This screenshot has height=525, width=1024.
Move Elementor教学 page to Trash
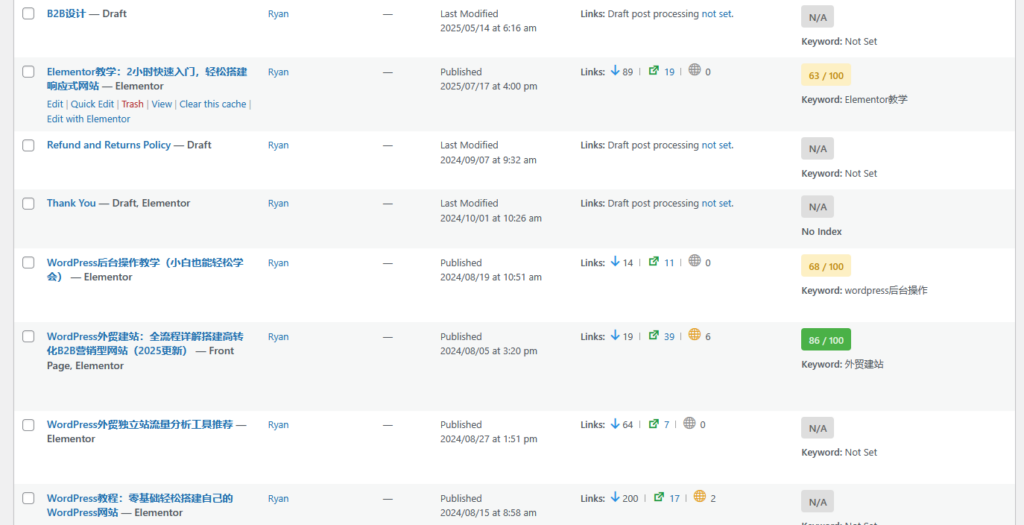pos(133,104)
